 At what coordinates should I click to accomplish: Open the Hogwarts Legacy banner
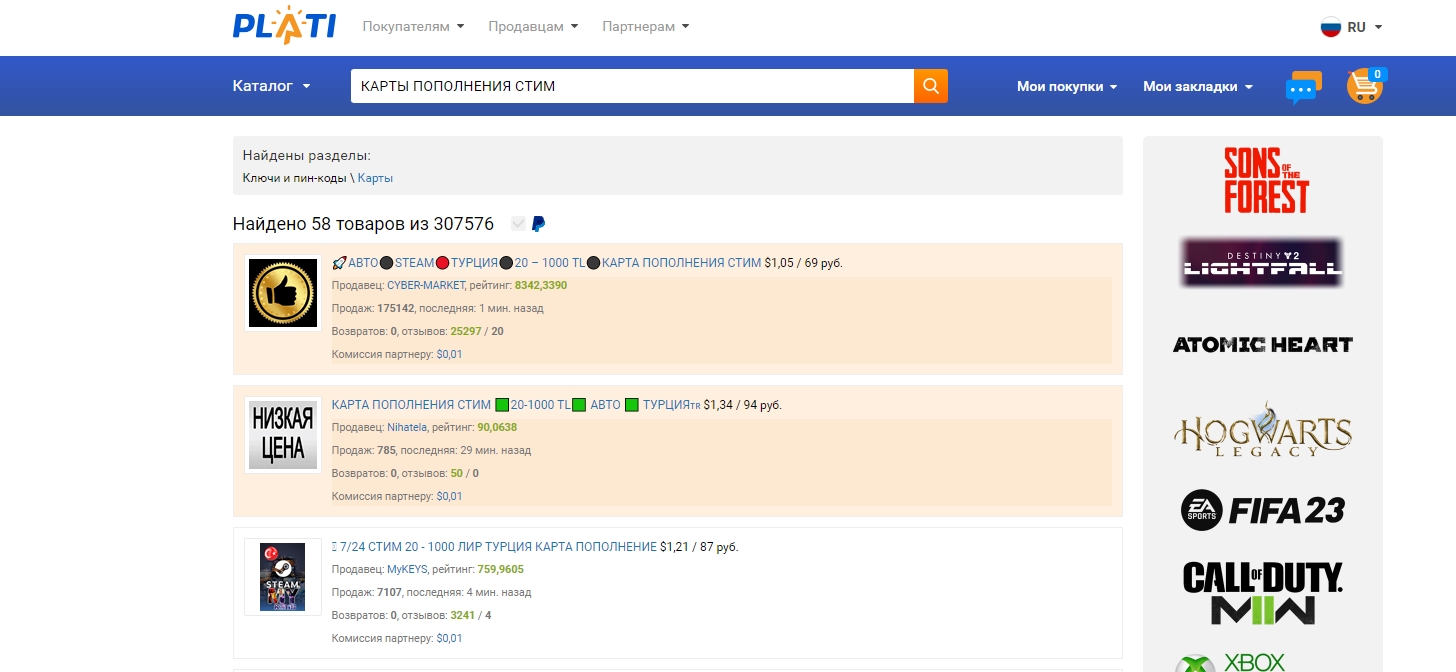click(x=1262, y=428)
